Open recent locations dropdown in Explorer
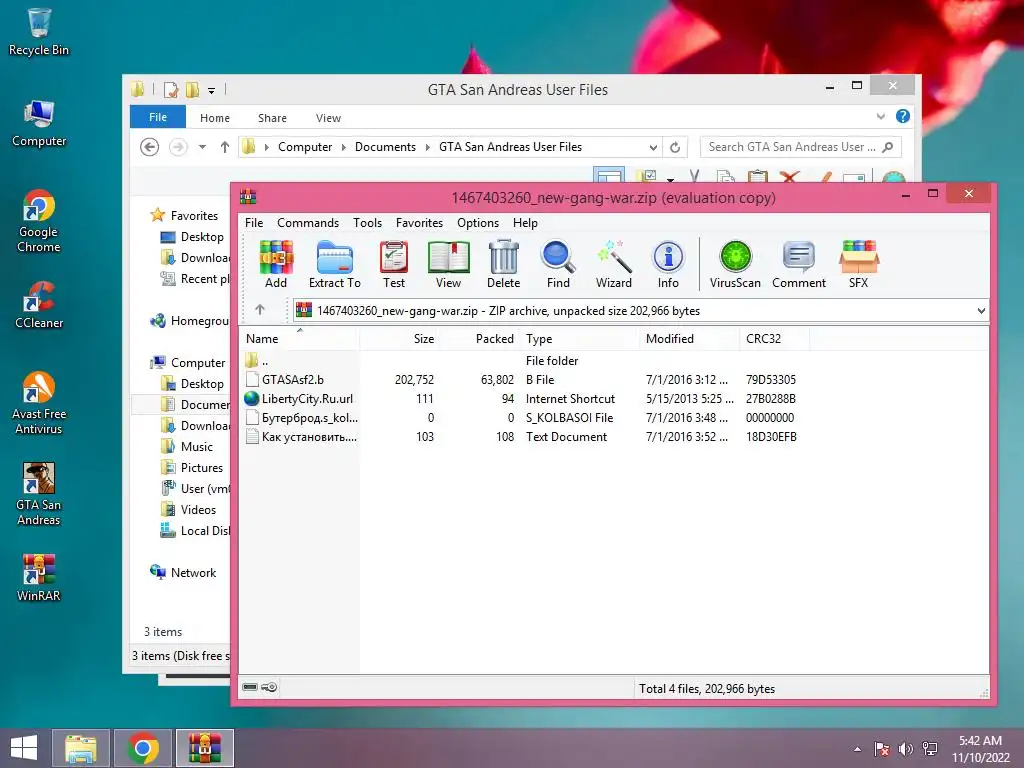This screenshot has width=1024, height=768. coord(202,147)
